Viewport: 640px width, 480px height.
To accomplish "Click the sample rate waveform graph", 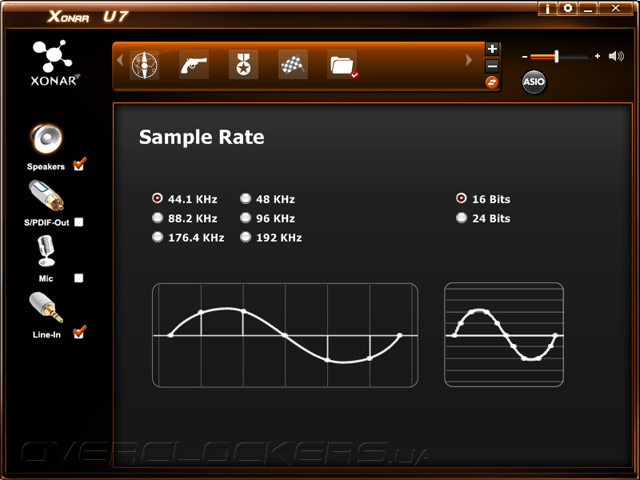I will coord(285,335).
